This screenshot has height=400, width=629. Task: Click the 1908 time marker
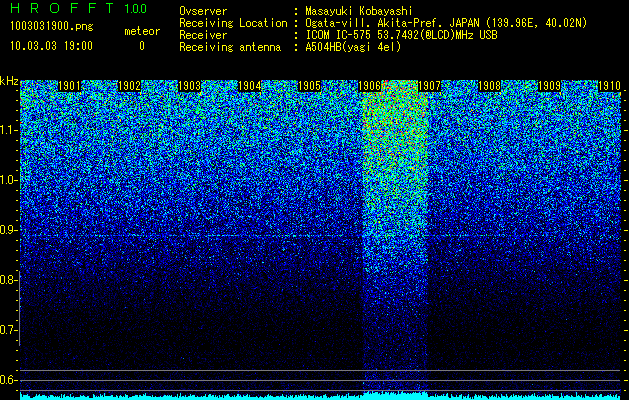(490, 86)
